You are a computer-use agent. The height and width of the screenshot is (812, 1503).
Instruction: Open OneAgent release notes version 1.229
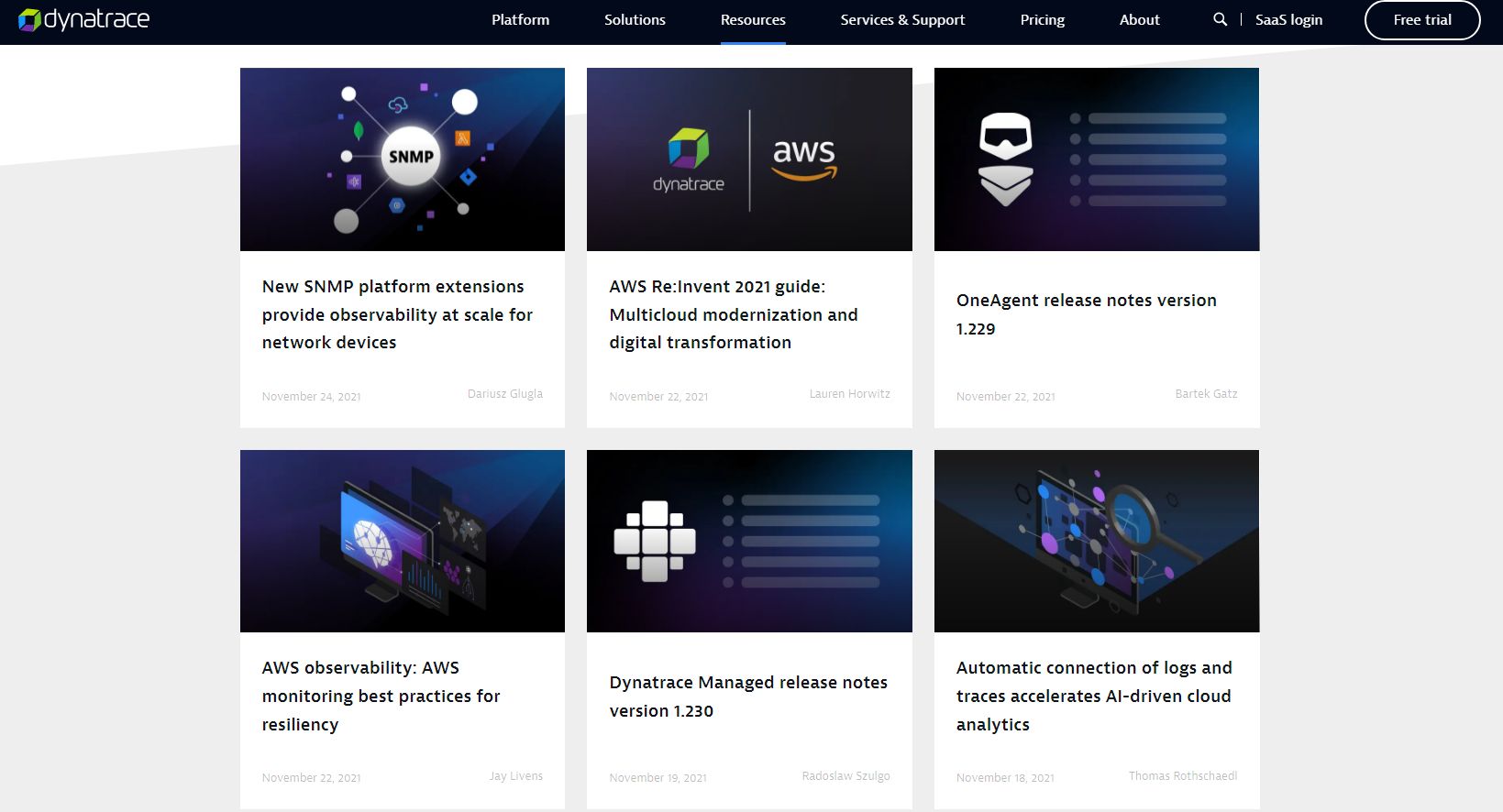(1086, 314)
